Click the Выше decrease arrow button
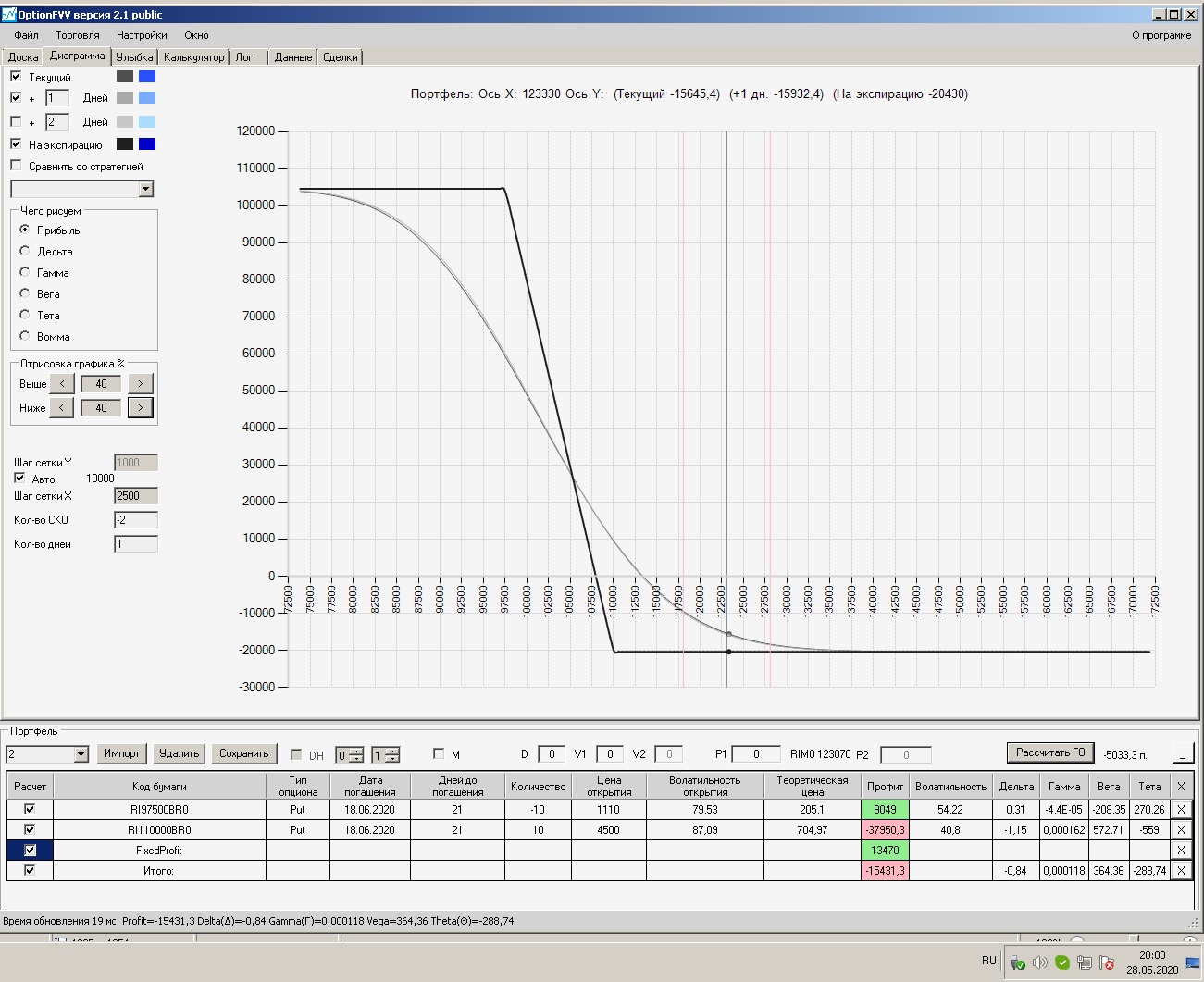This screenshot has height=982, width=1204. [62, 383]
